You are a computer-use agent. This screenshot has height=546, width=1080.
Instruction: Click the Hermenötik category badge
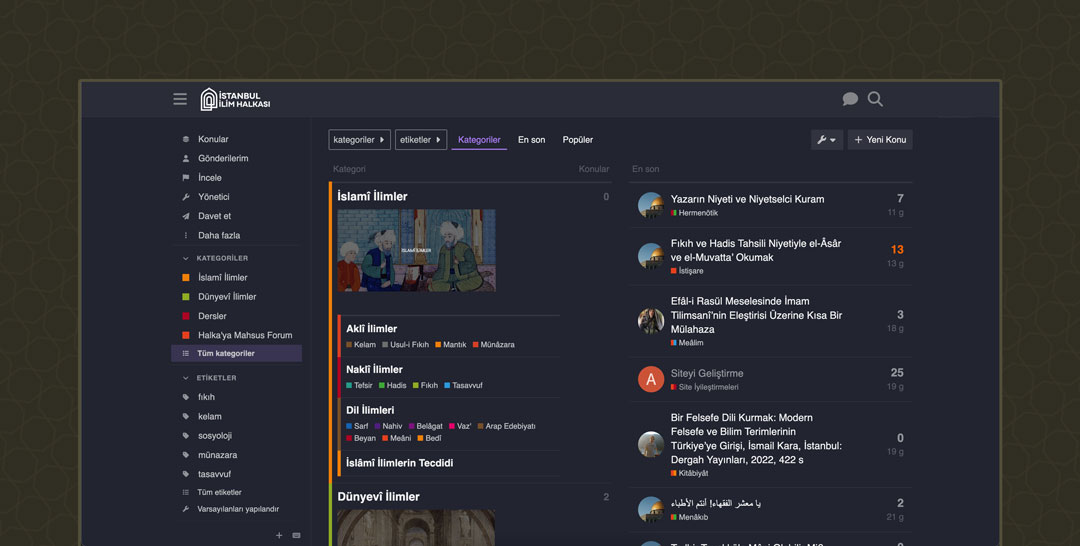click(694, 213)
